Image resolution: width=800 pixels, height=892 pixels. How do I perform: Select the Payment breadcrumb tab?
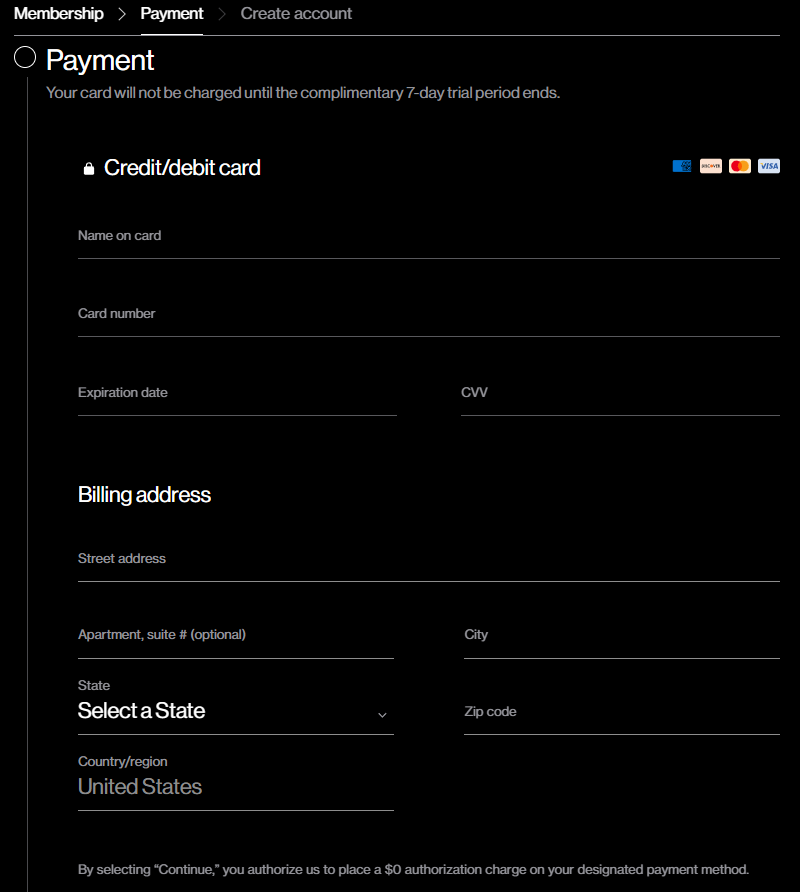click(172, 14)
